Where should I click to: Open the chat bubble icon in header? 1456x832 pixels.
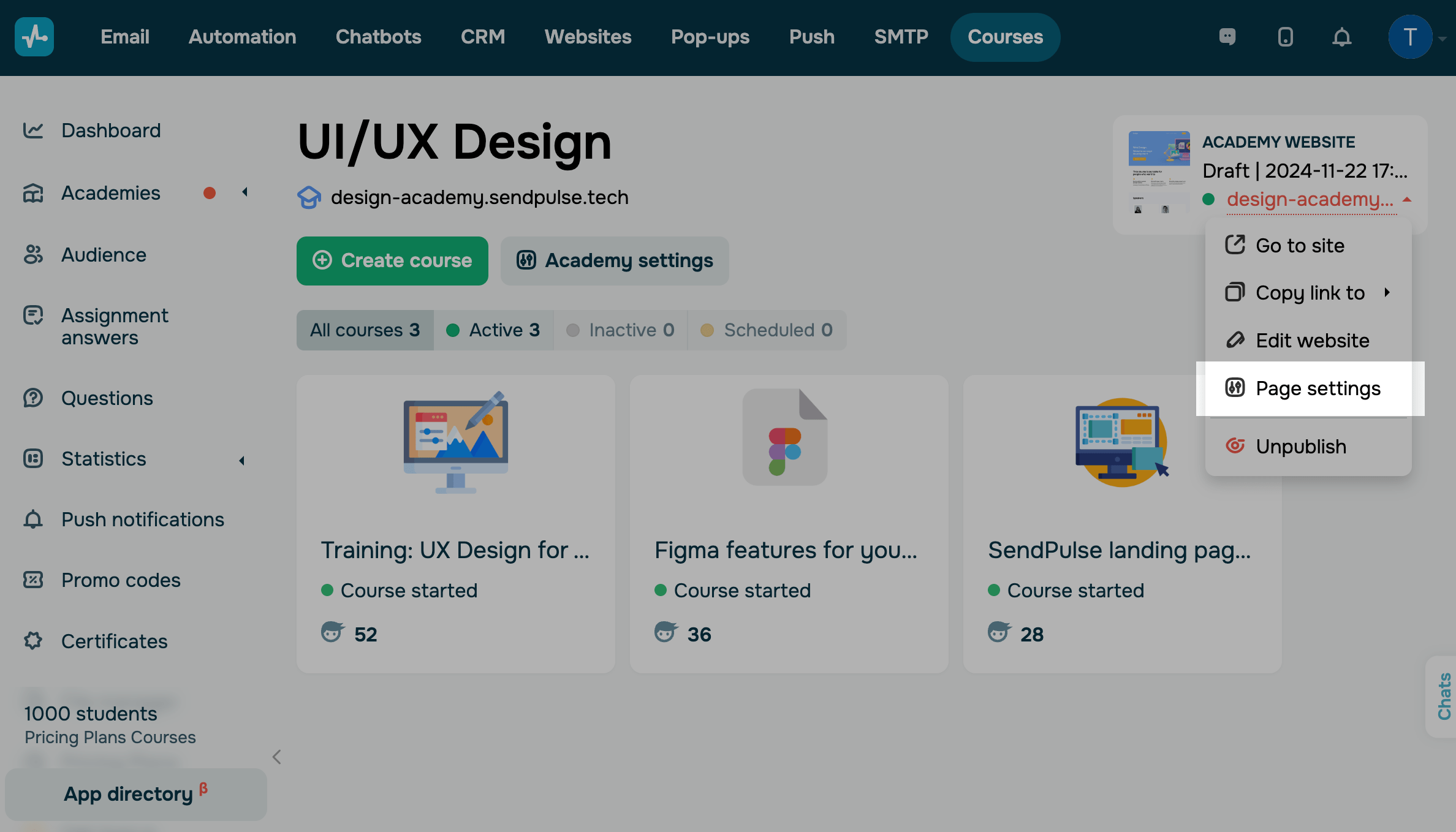(x=1227, y=37)
